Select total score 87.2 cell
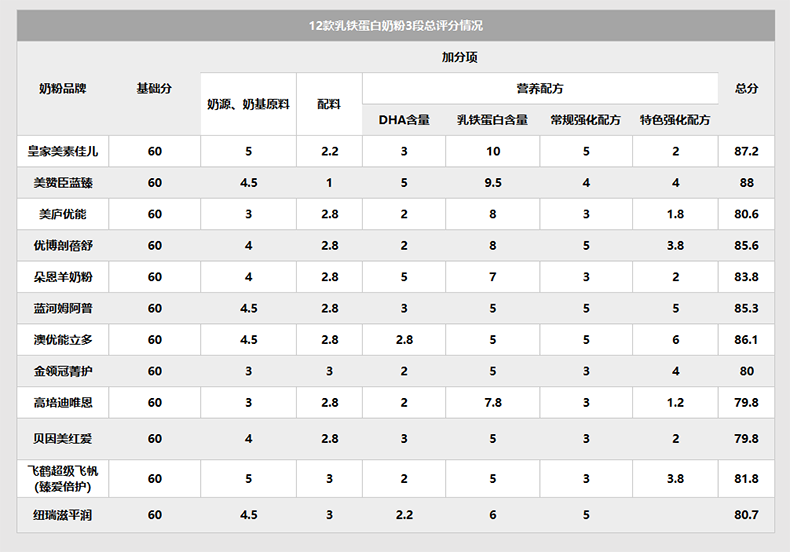The image size is (790, 552). (746, 151)
